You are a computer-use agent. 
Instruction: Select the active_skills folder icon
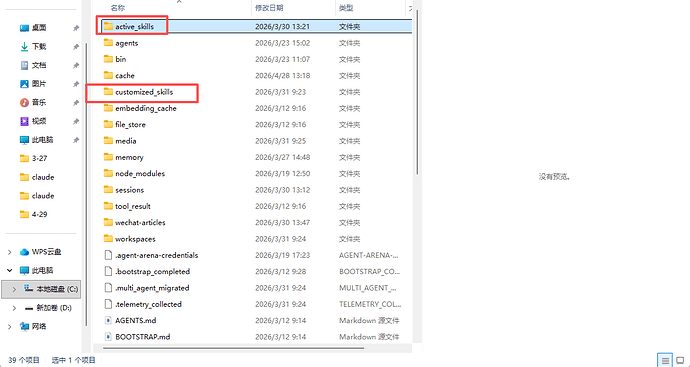(108, 26)
